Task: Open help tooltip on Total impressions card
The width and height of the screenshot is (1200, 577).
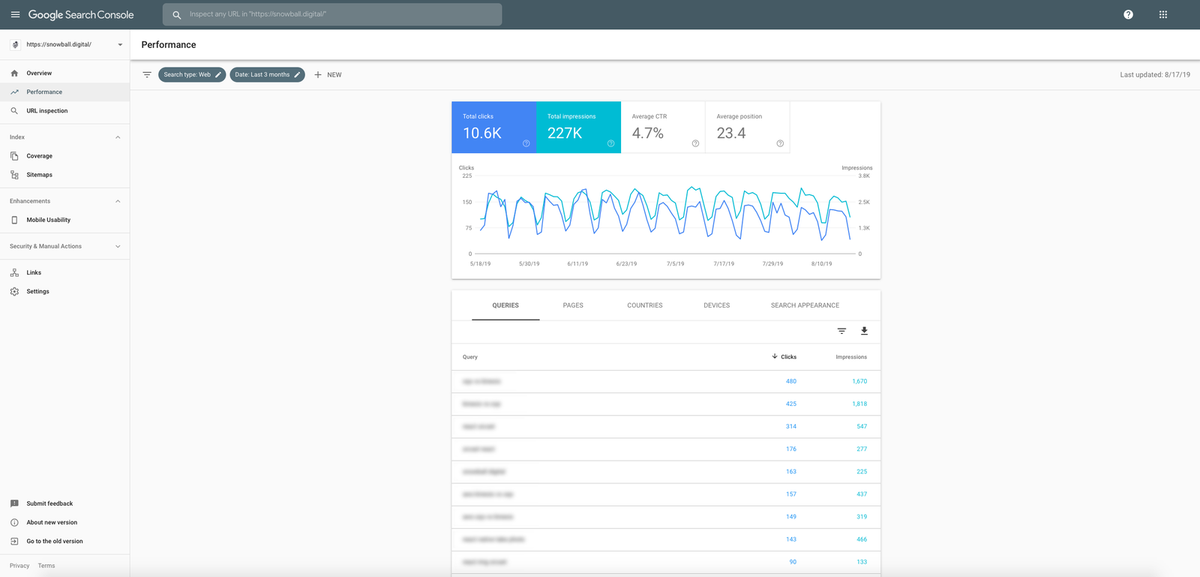Action: click(610, 144)
